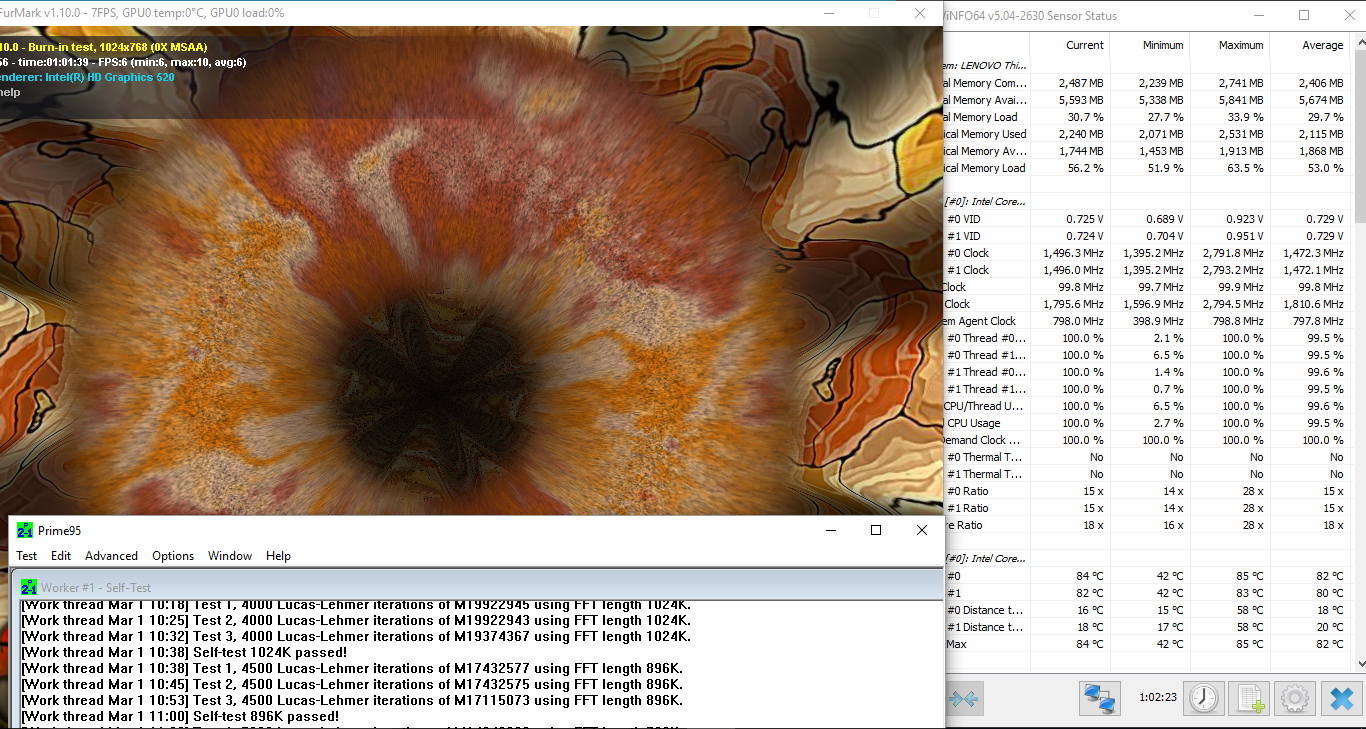1366x729 pixels.
Task: Select the 'Self-test 1024K passed!' log line
Action: pos(183,652)
